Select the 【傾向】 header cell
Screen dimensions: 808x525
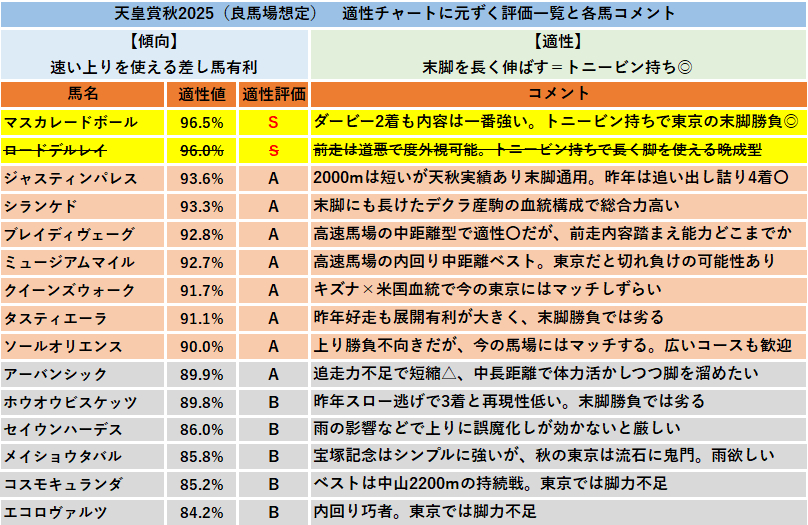pyautogui.click(x=154, y=42)
